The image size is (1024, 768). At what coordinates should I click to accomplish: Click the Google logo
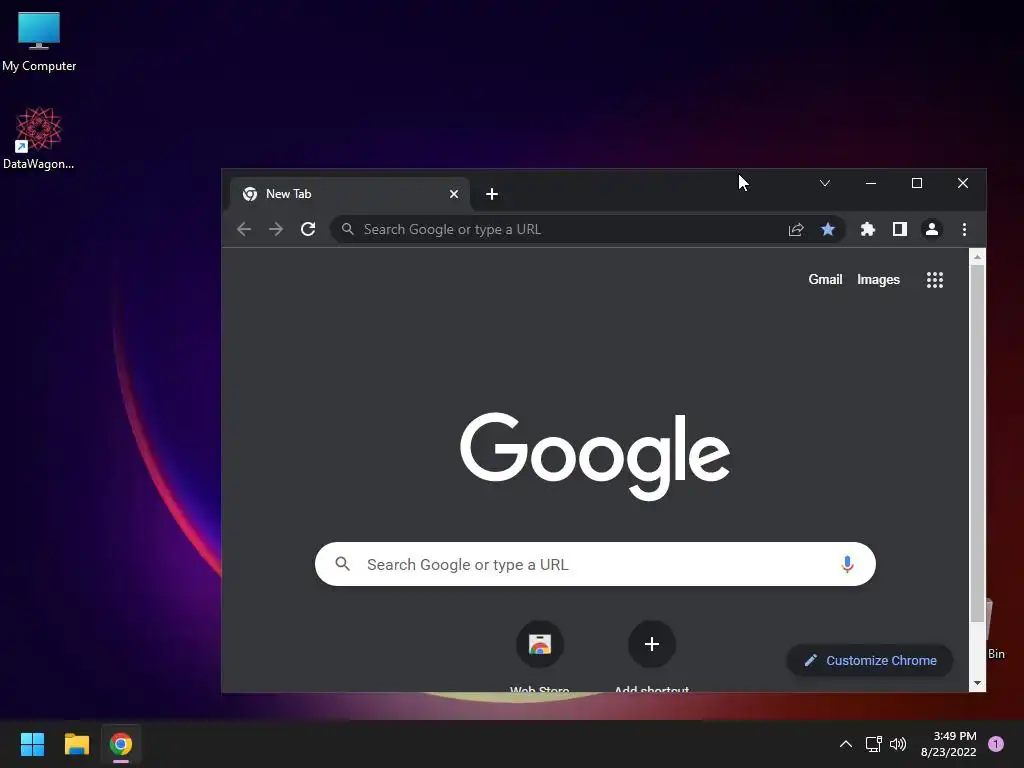point(595,456)
